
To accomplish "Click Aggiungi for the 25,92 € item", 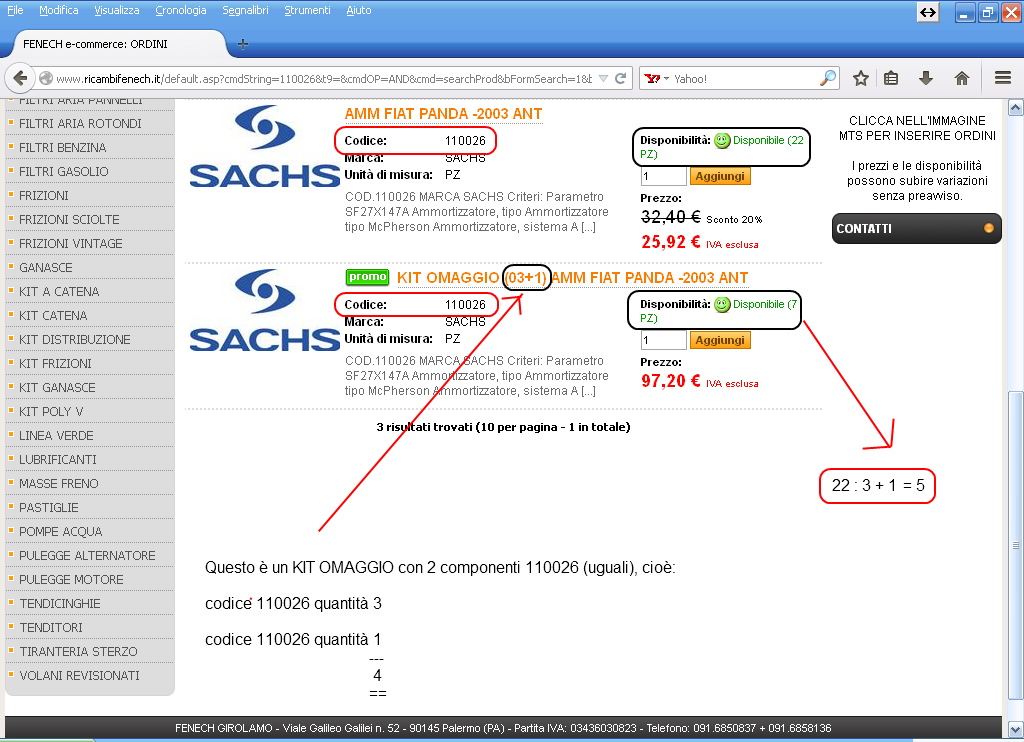I will tap(720, 176).
